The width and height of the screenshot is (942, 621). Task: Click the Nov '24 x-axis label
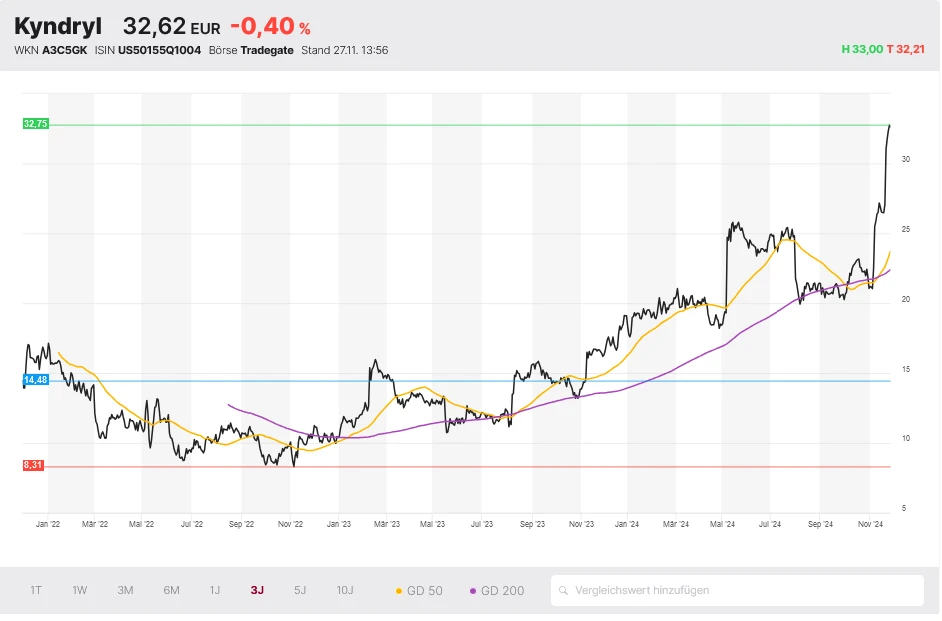point(871,523)
